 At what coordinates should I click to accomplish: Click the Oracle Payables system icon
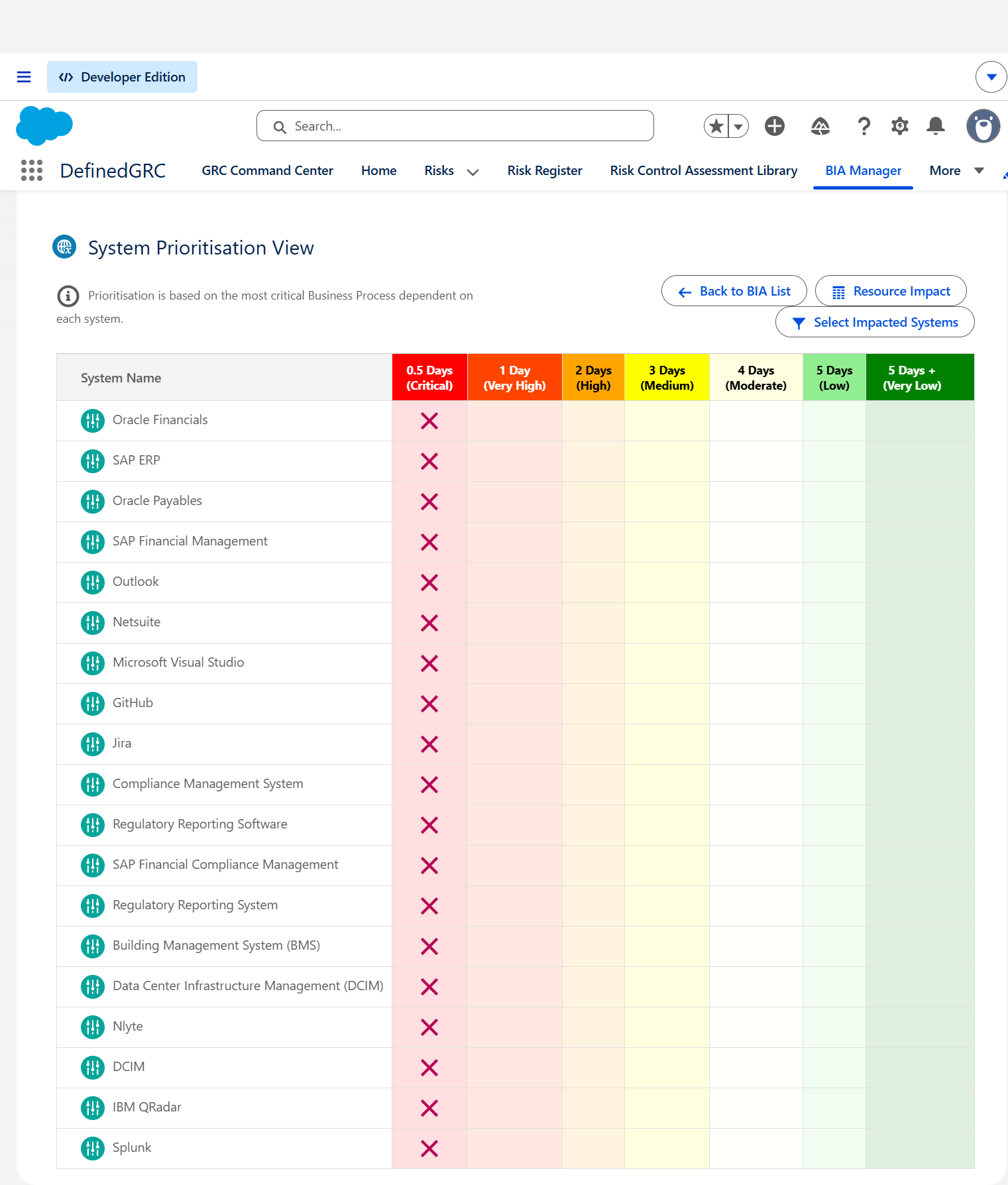pos(93,501)
